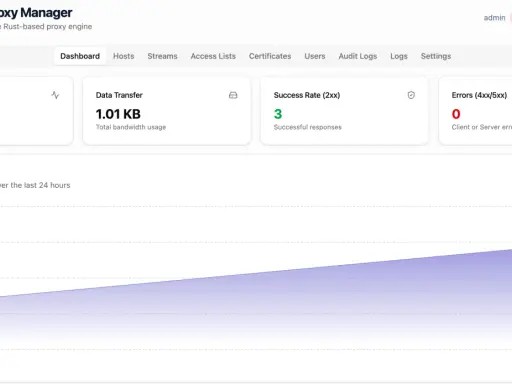
Task: Click the green 3 success count
Action: 278,114
